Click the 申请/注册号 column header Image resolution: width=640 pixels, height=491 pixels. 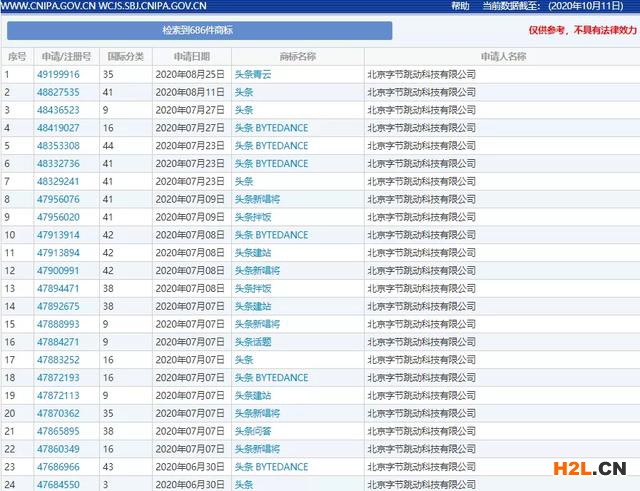click(x=67, y=56)
